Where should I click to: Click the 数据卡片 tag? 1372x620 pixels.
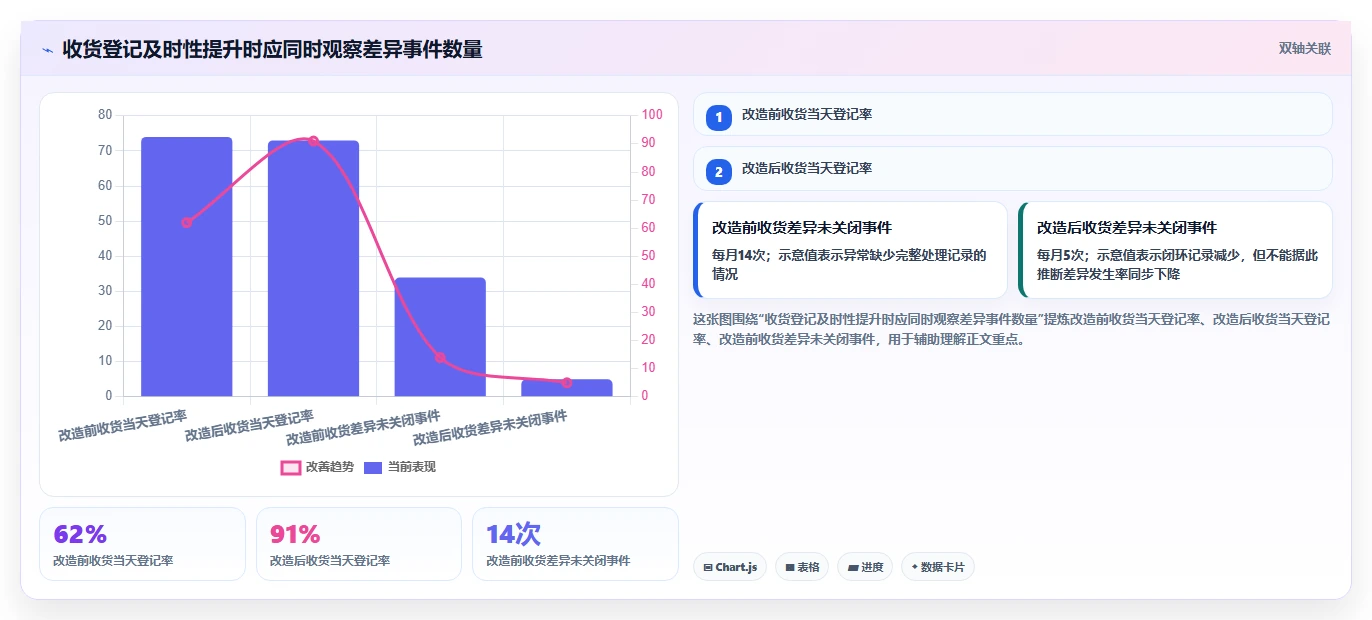(x=938, y=567)
